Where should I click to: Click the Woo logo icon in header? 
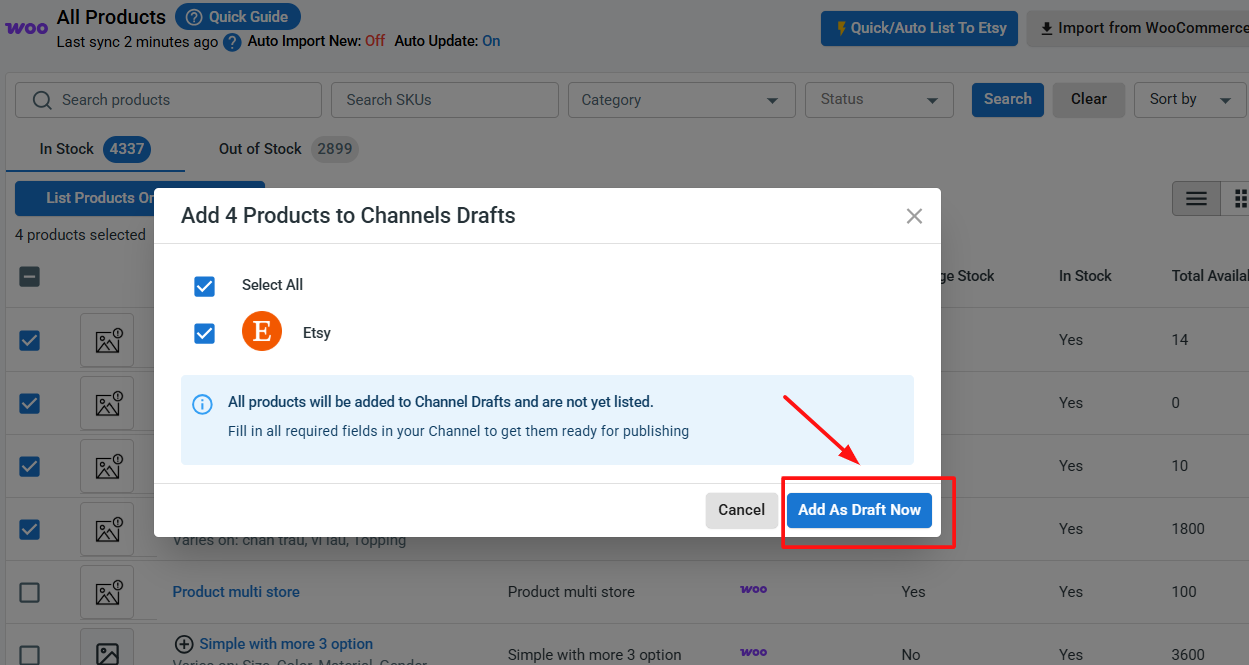pos(26,28)
